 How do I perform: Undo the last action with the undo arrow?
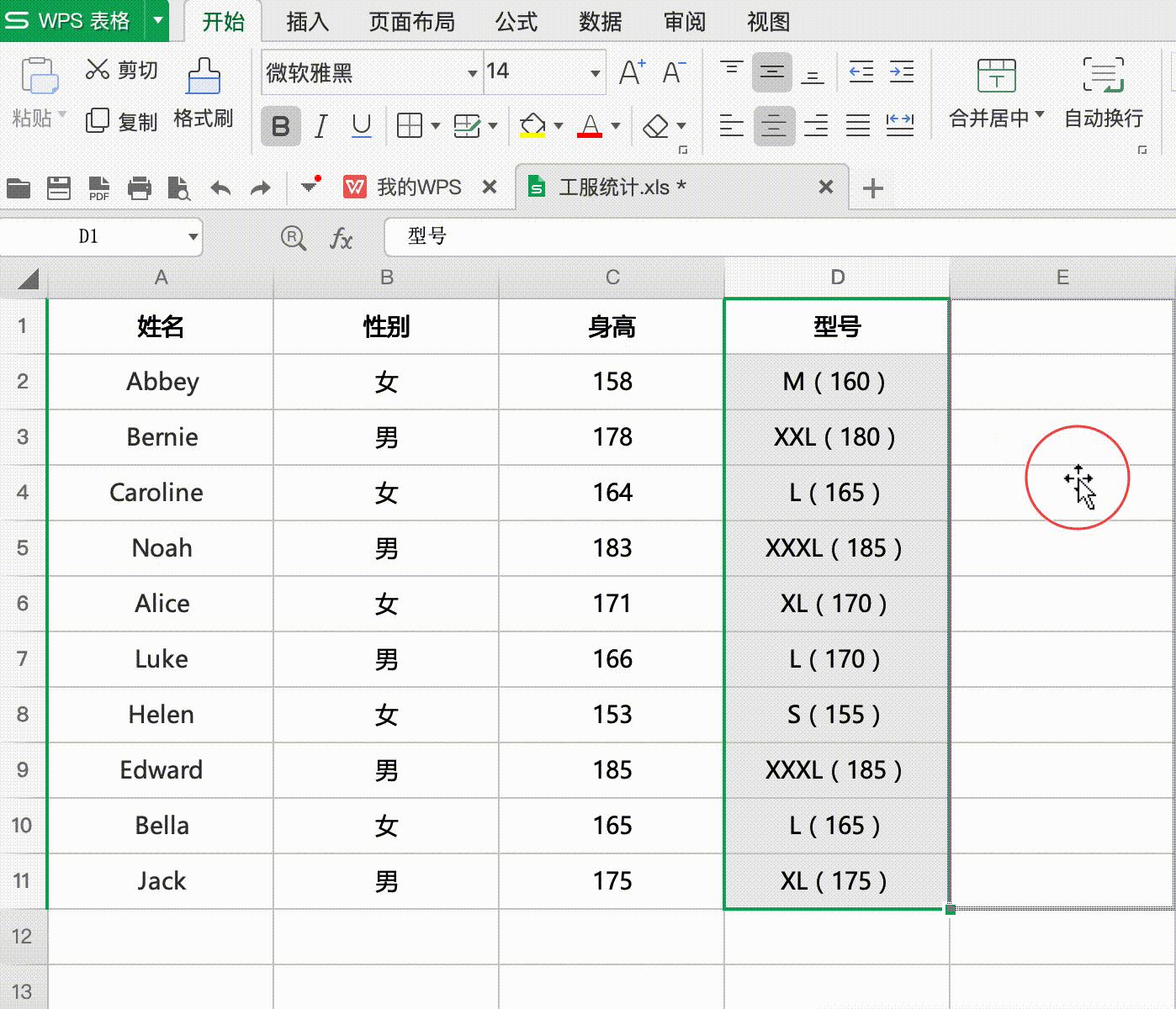click(x=220, y=188)
